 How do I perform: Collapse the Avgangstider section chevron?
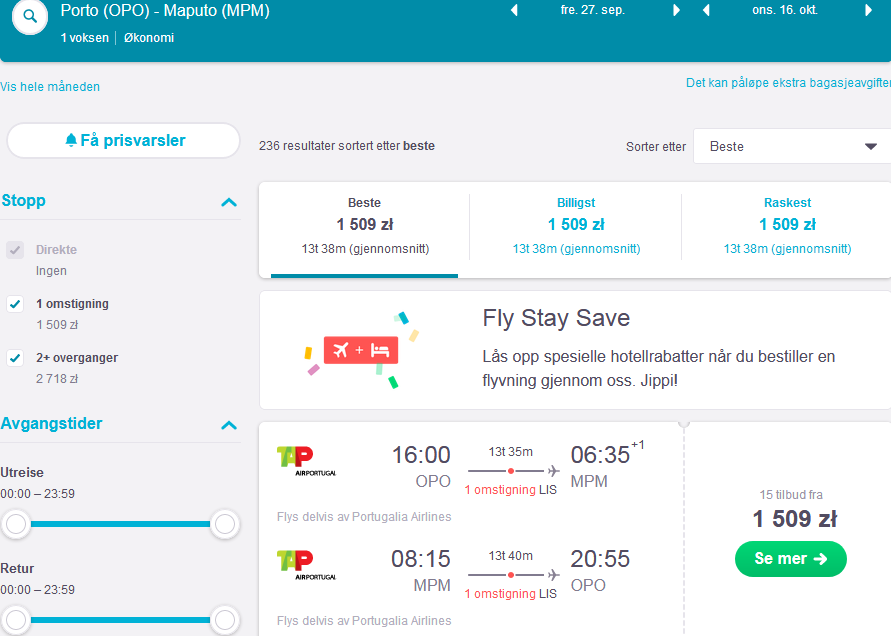pyautogui.click(x=229, y=425)
